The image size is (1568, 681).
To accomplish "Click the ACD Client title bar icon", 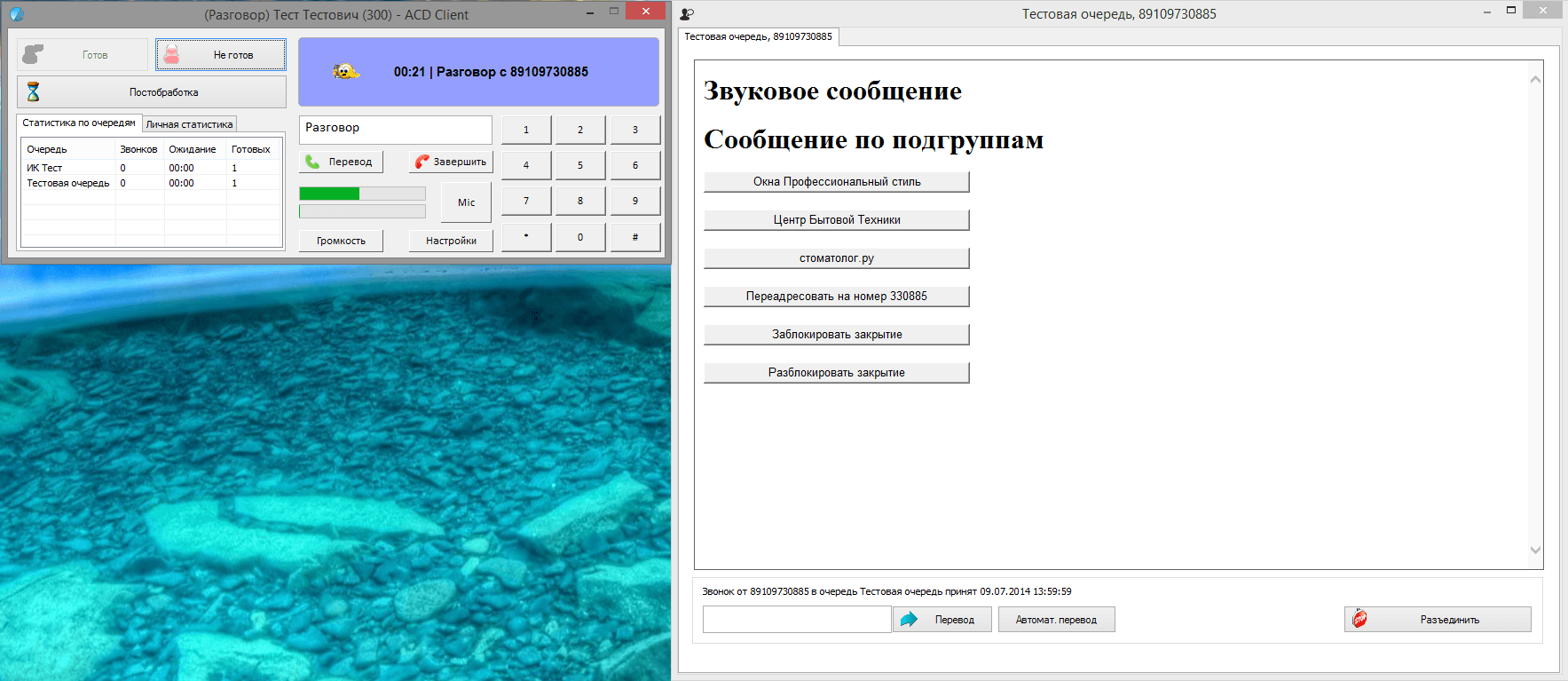I will pos(17,14).
